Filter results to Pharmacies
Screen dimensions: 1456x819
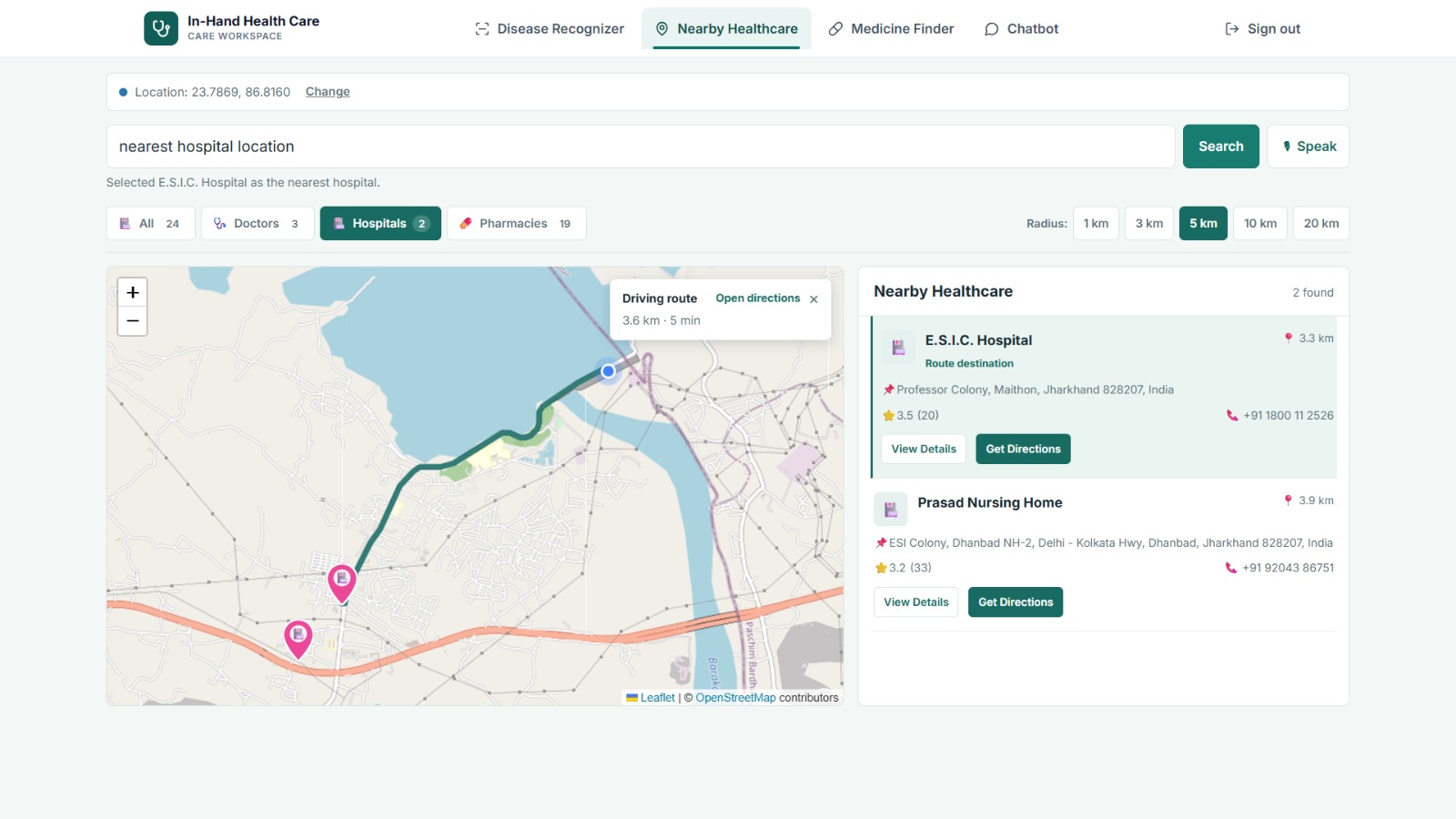click(516, 224)
